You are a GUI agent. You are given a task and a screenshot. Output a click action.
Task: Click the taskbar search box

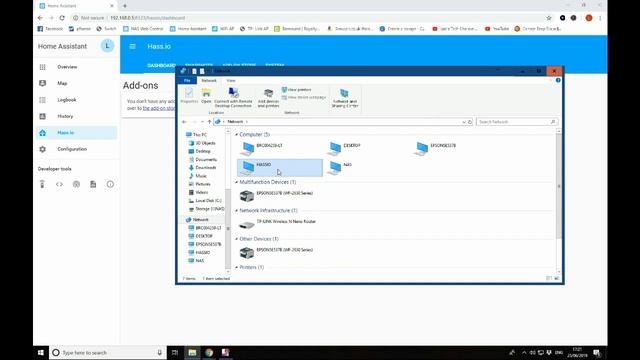point(108,353)
